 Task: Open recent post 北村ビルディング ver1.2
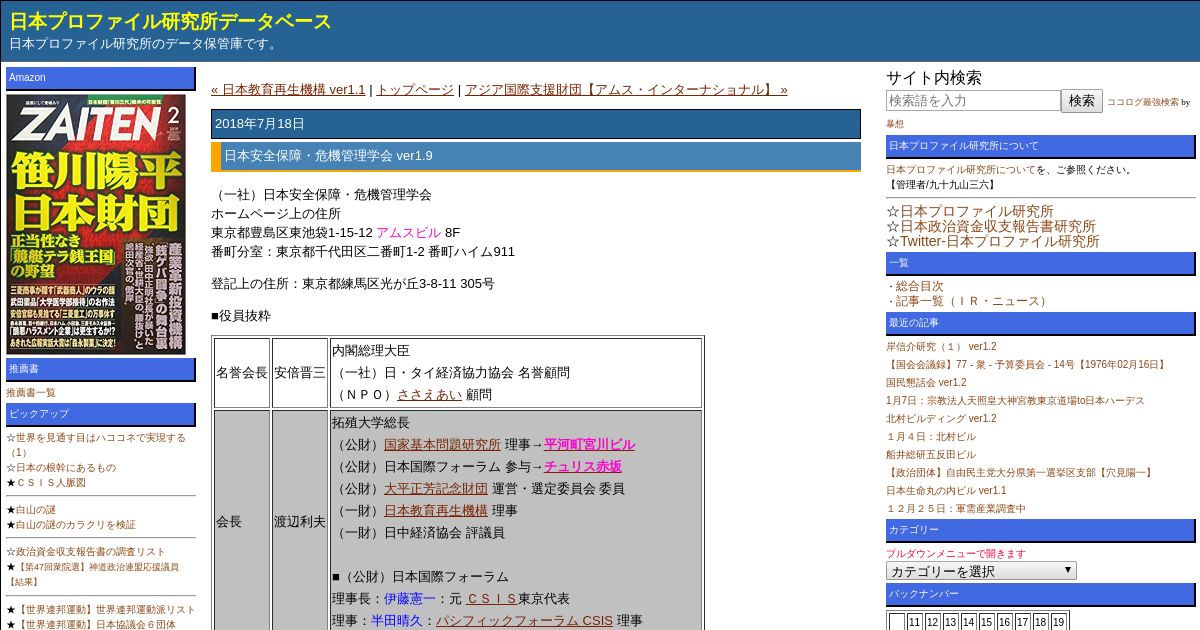941,419
